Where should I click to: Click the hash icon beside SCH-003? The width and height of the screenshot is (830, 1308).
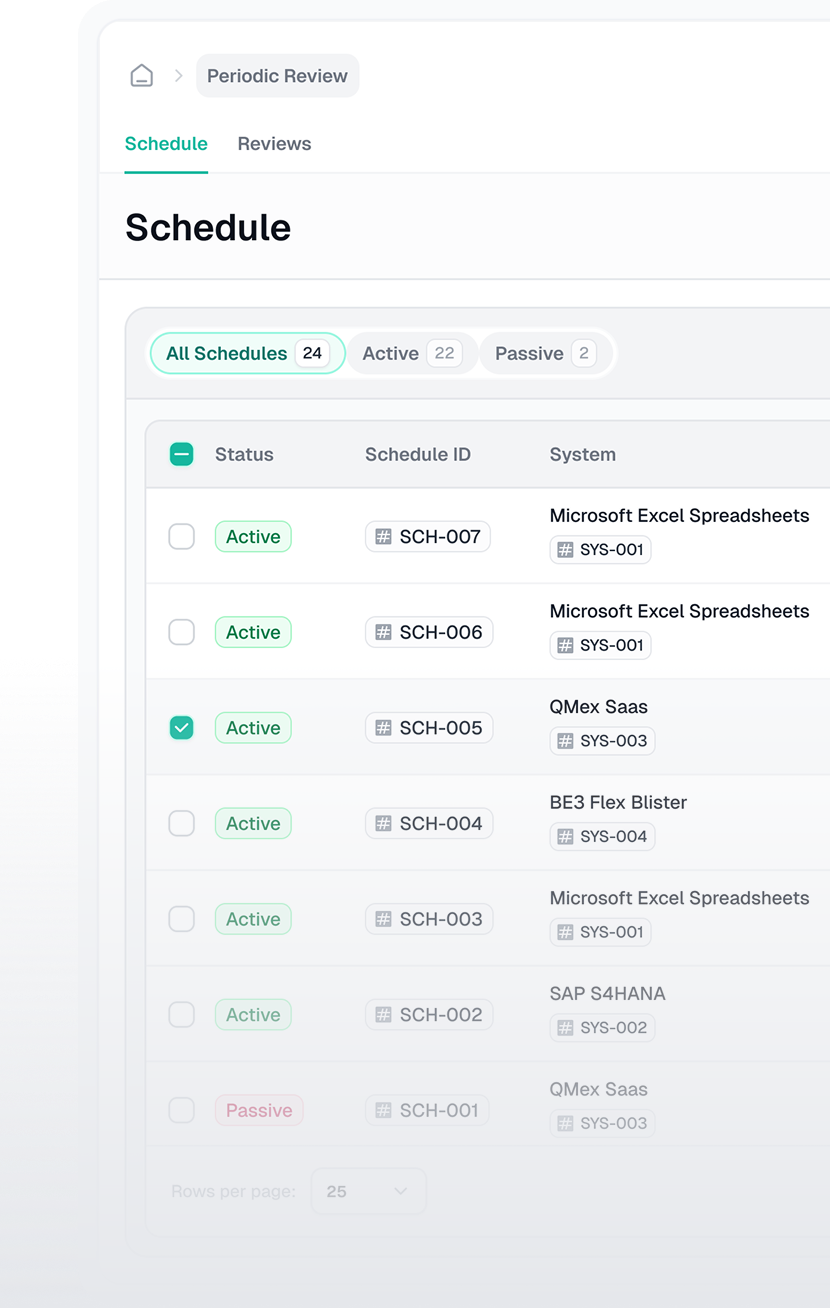tap(383, 919)
